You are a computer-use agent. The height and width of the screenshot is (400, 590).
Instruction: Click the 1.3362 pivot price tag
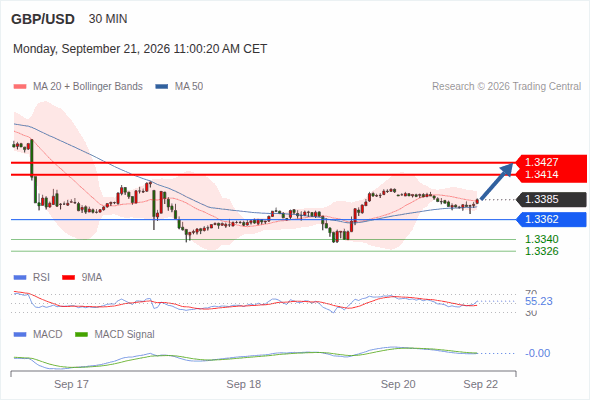(x=552, y=219)
